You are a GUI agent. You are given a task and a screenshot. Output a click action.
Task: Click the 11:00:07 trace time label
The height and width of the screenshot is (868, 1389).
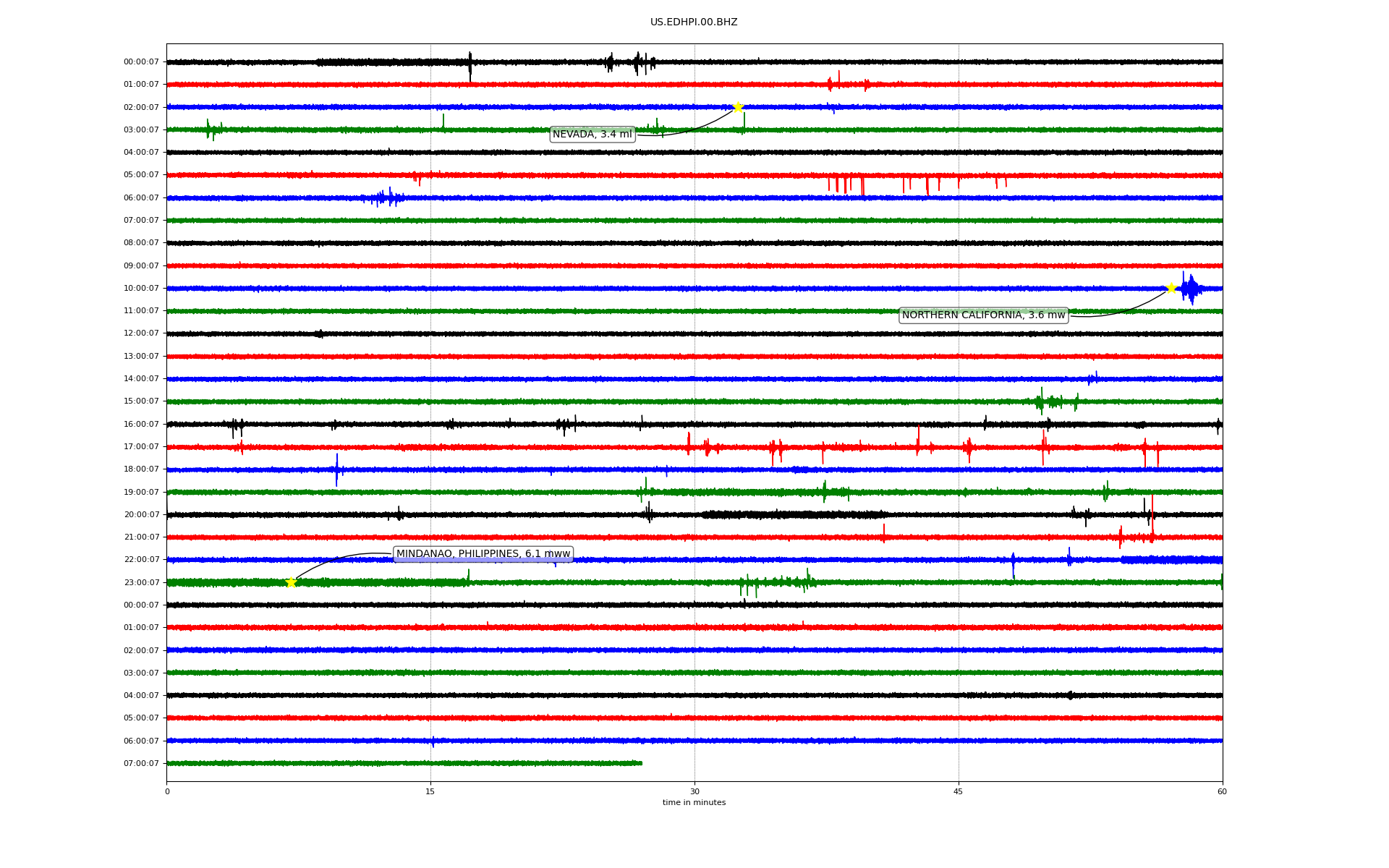pos(141,311)
